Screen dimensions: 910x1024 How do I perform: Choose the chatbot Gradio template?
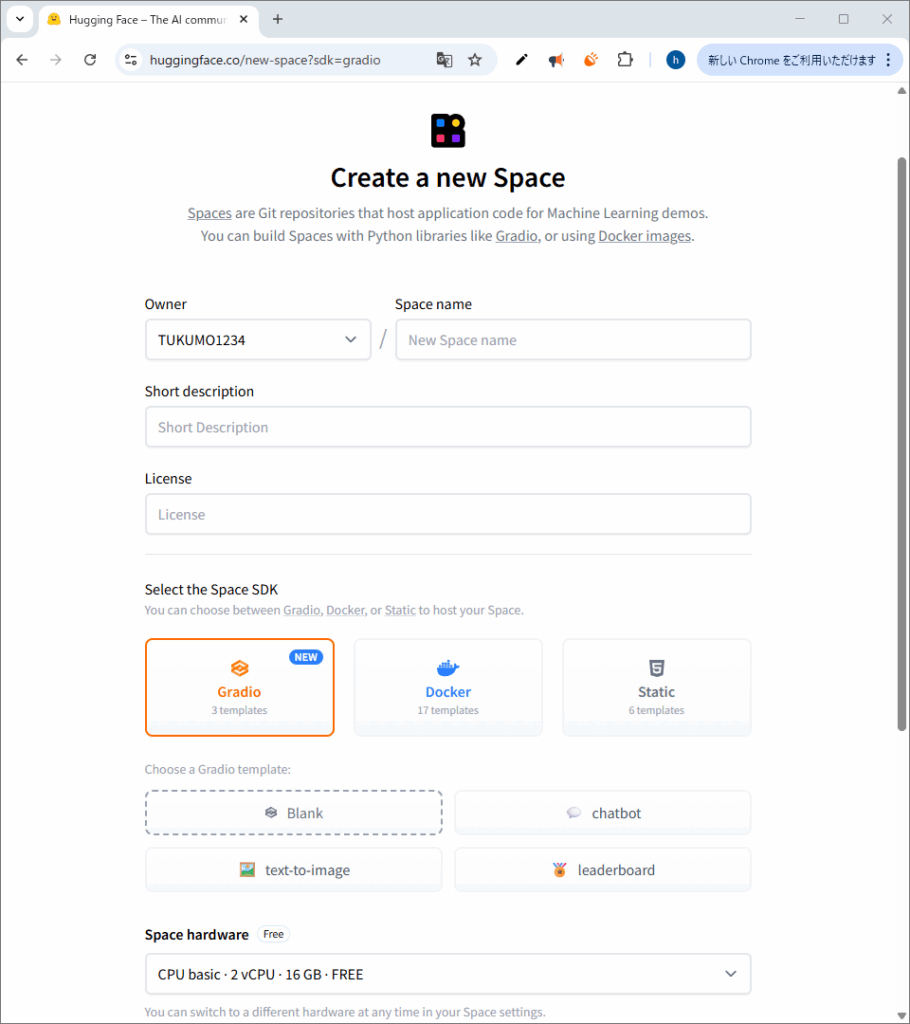tap(602, 813)
